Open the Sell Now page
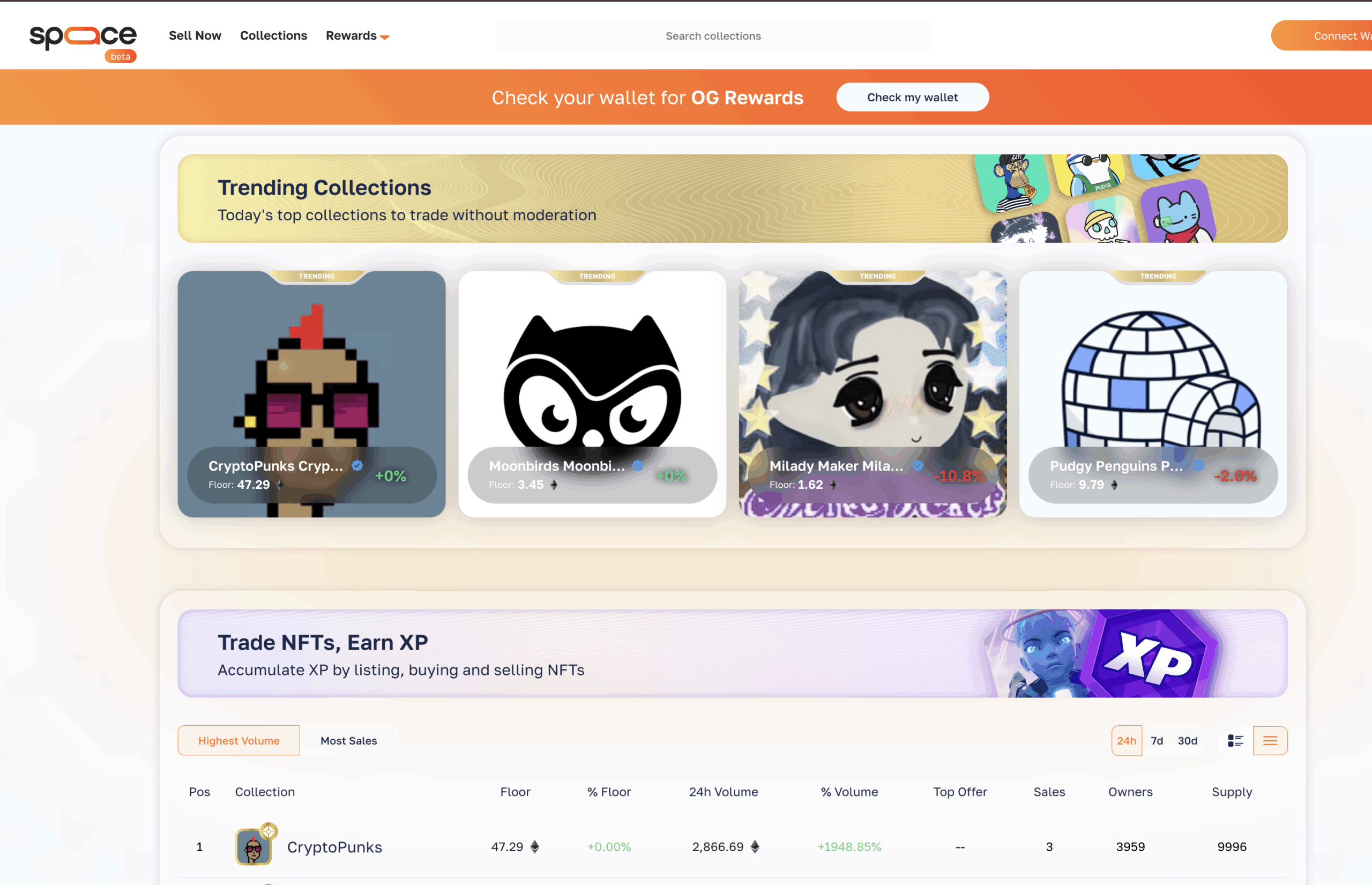The width and height of the screenshot is (1372, 885). (195, 35)
